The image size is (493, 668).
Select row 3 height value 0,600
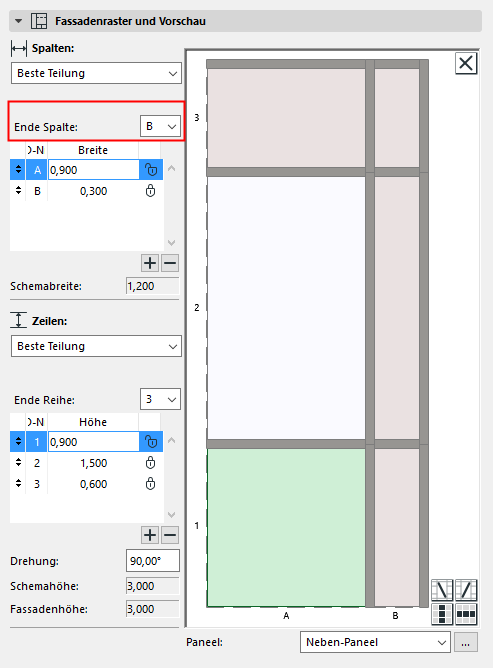(x=93, y=484)
